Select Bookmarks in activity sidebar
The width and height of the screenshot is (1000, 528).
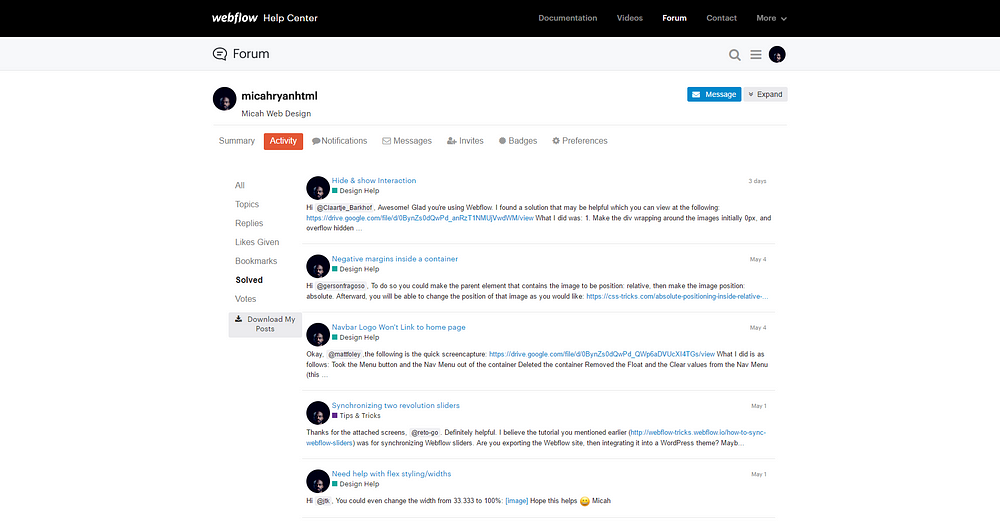coord(256,261)
